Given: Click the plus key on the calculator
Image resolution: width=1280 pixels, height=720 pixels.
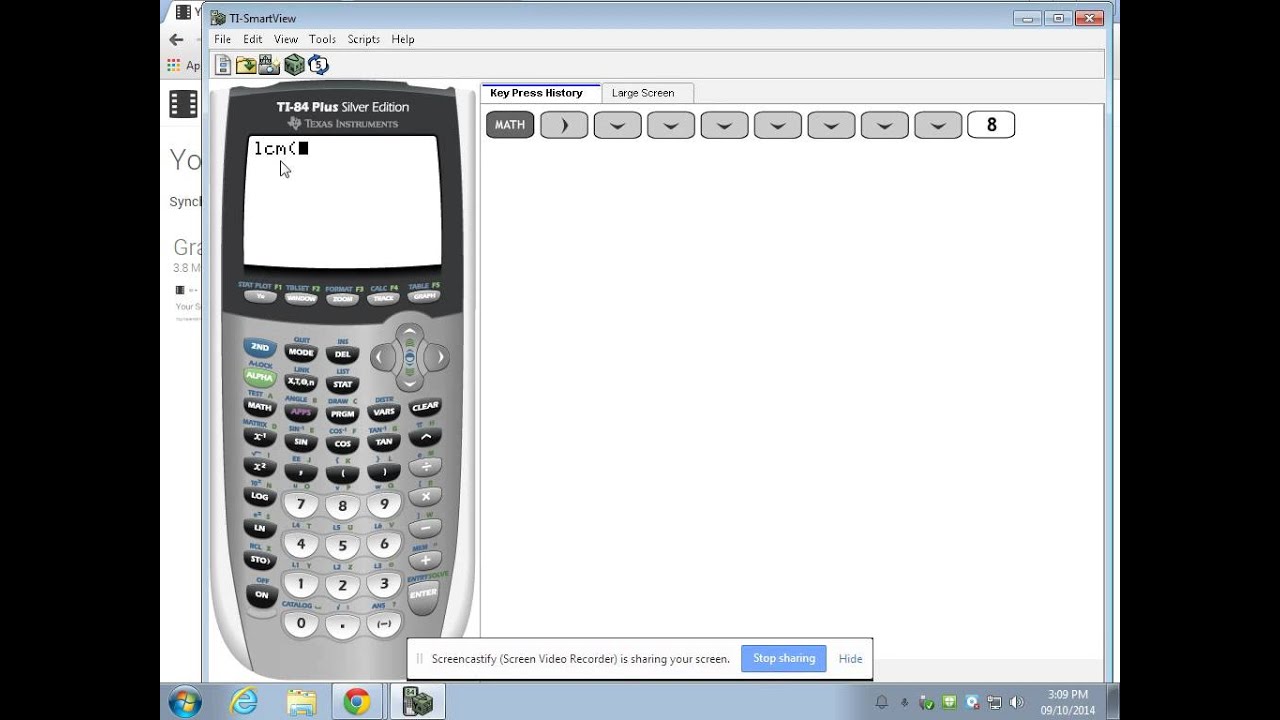Looking at the screenshot, I should point(425,561).
